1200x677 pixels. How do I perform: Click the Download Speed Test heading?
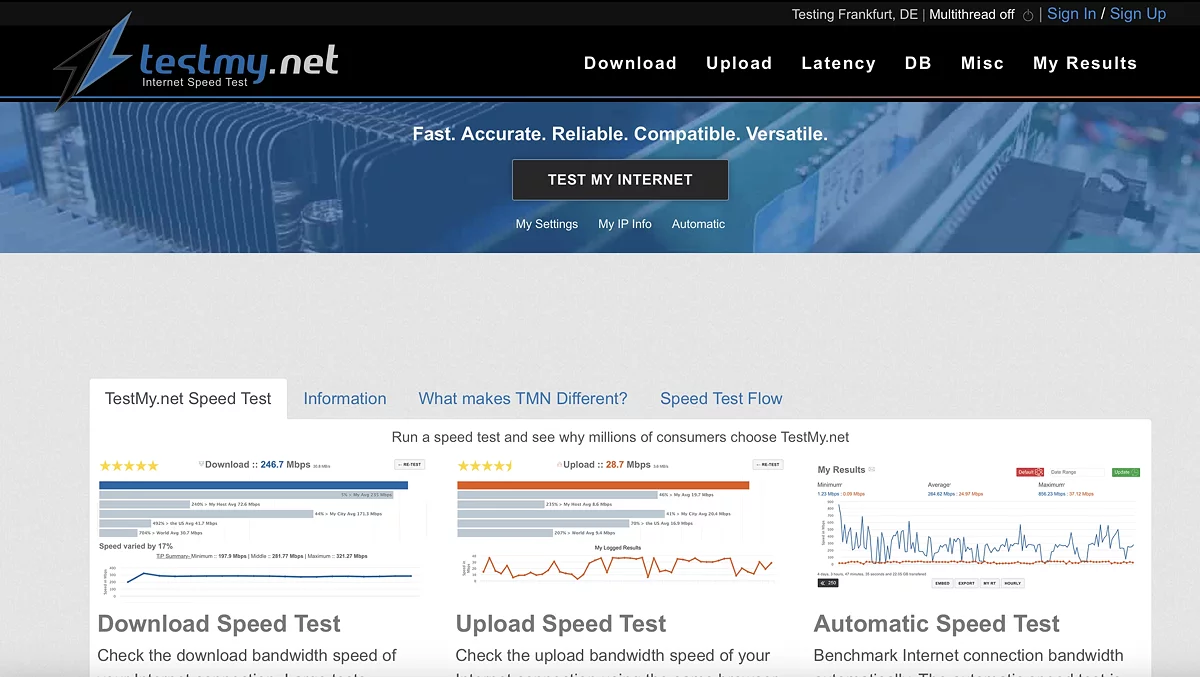219,624
